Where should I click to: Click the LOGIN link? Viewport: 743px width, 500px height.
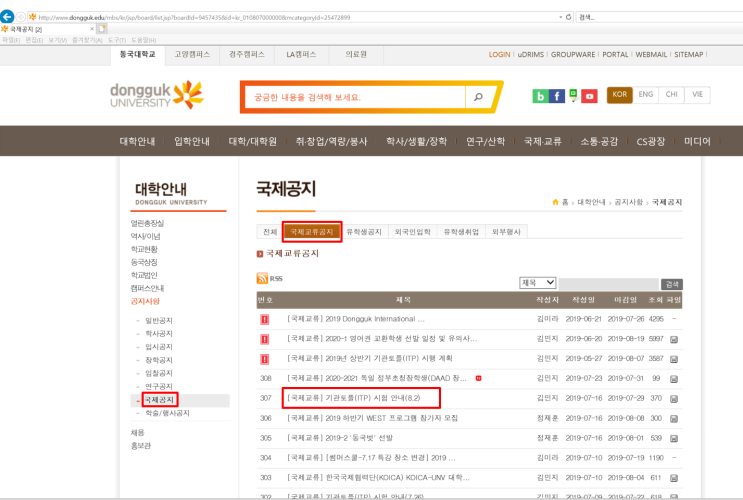[x=499, y=55]
